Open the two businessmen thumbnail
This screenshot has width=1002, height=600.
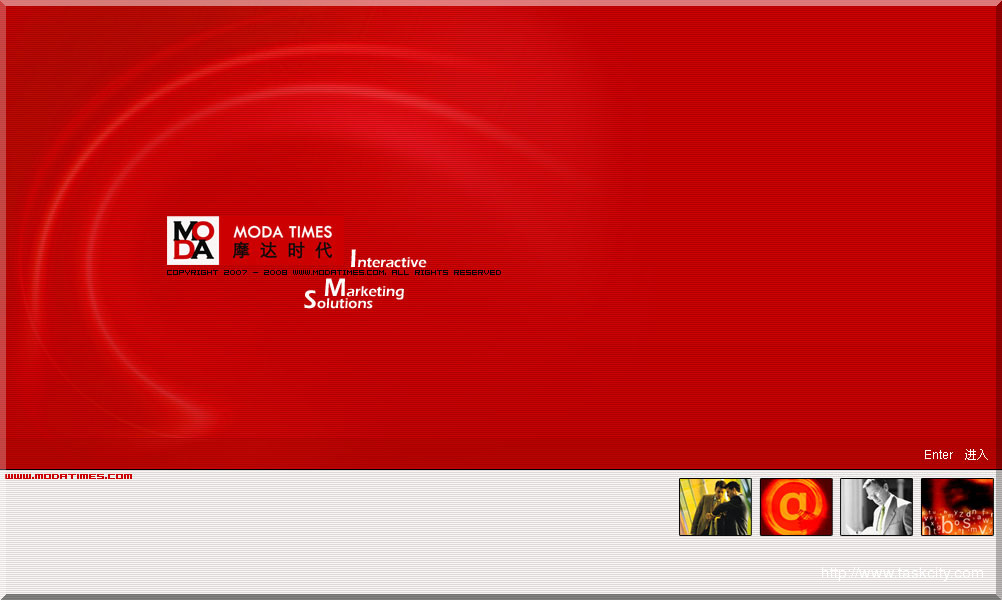pyautogui.click(x=715, y=507)
